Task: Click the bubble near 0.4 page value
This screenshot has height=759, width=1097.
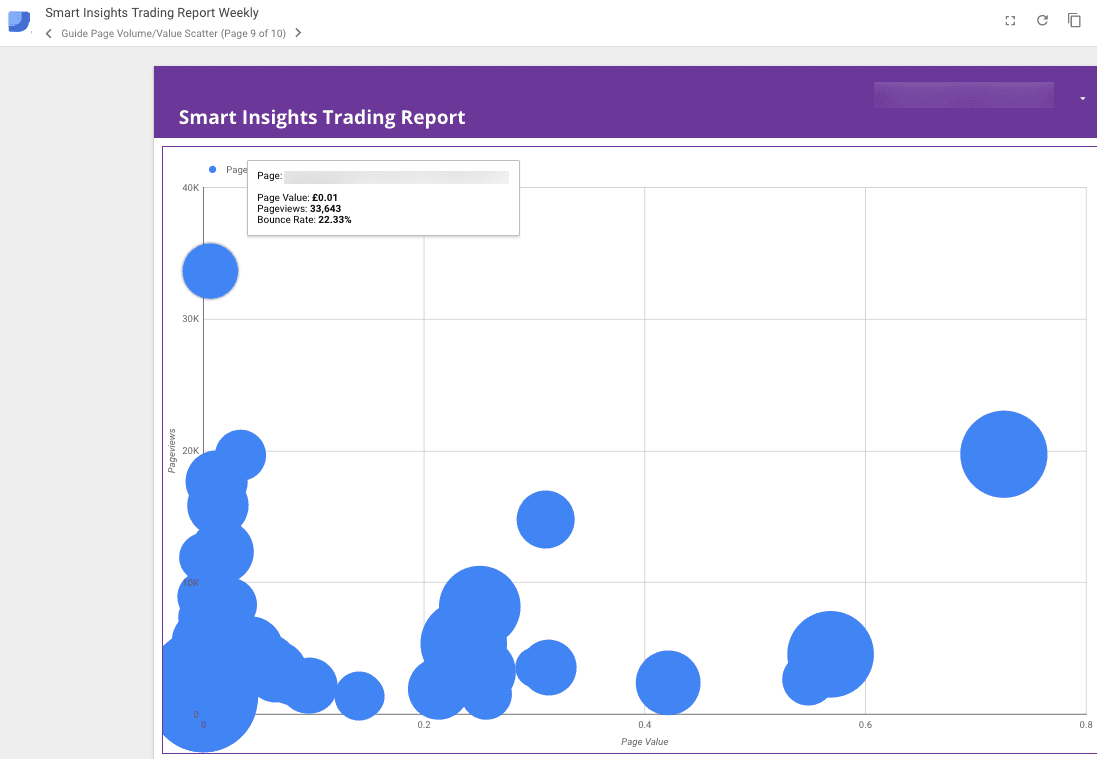Action: (x=667, y=683)
